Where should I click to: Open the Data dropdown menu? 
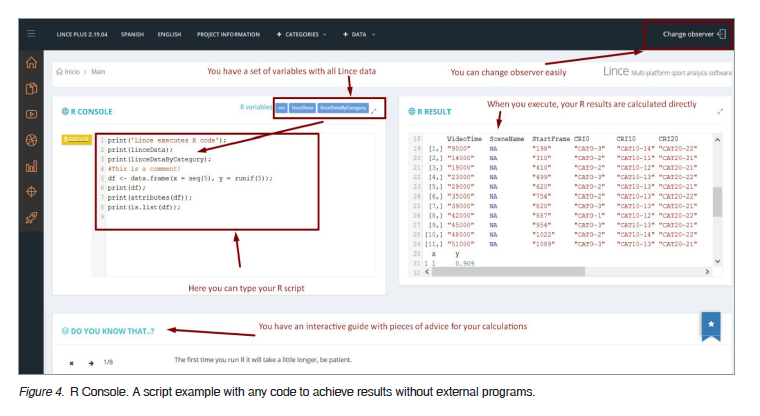point(359,34)
